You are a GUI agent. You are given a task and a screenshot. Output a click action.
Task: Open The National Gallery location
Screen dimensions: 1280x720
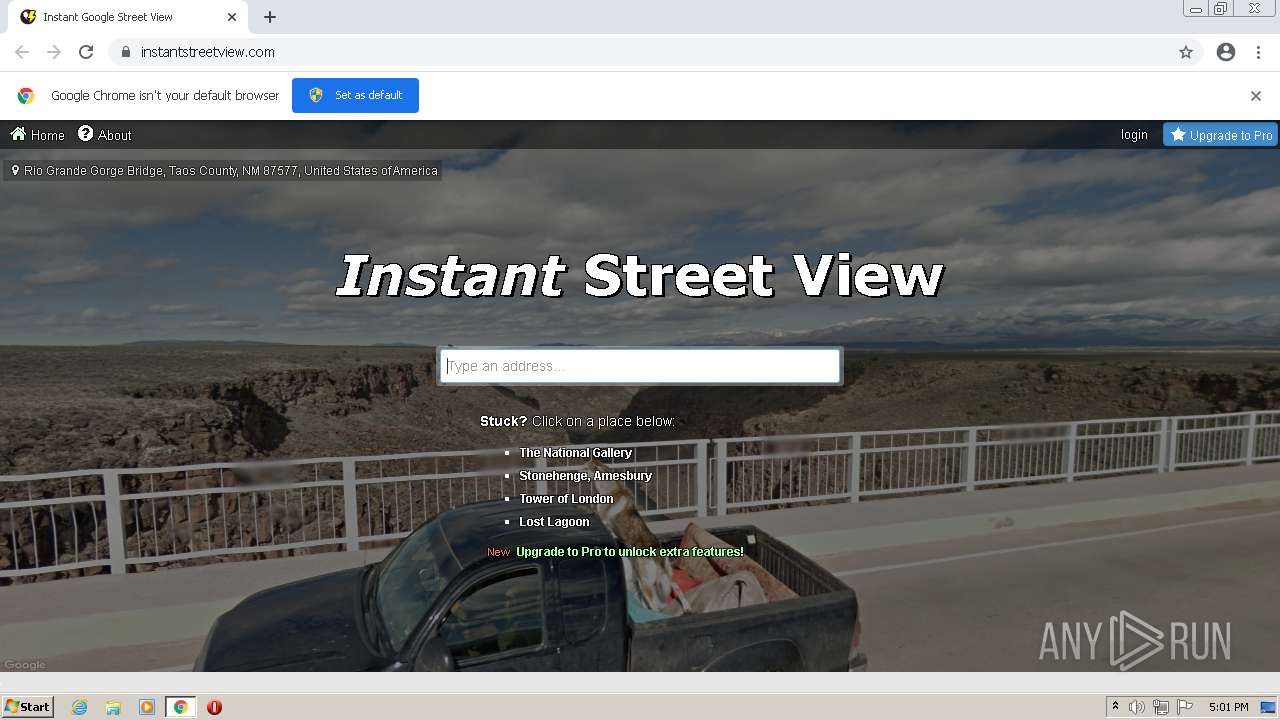pos(575,453)
